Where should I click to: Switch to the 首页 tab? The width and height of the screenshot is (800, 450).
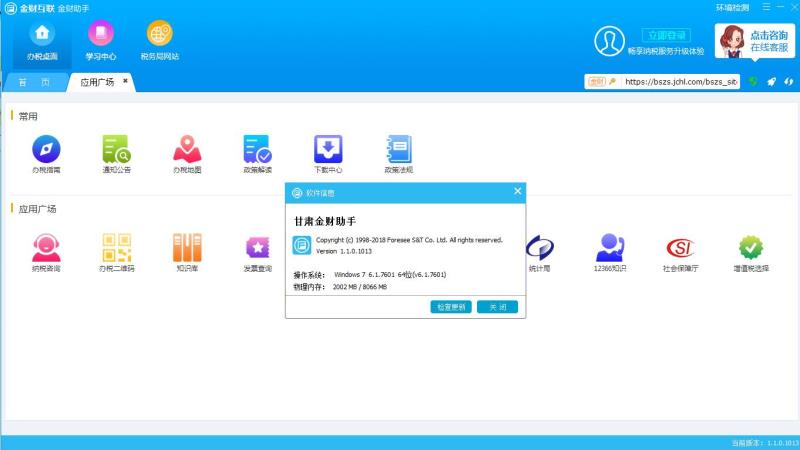click(x=34, y=82)
